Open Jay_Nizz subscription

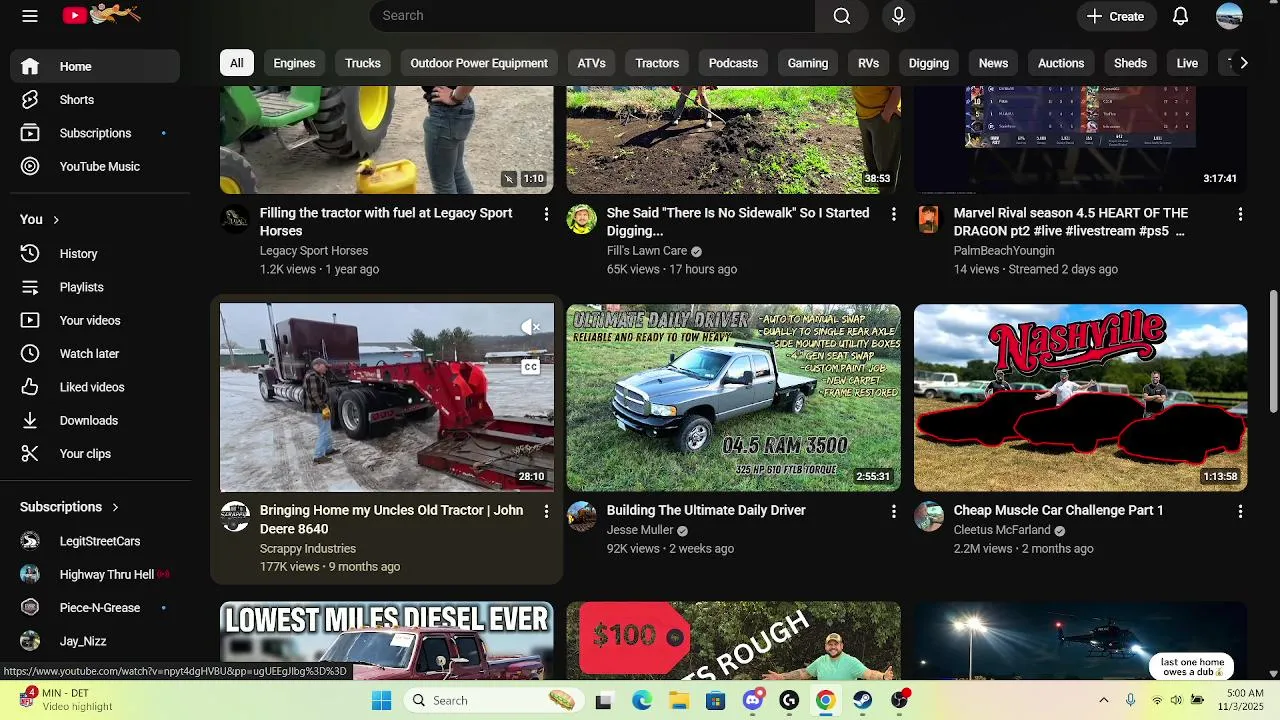[x=95, y=641]
